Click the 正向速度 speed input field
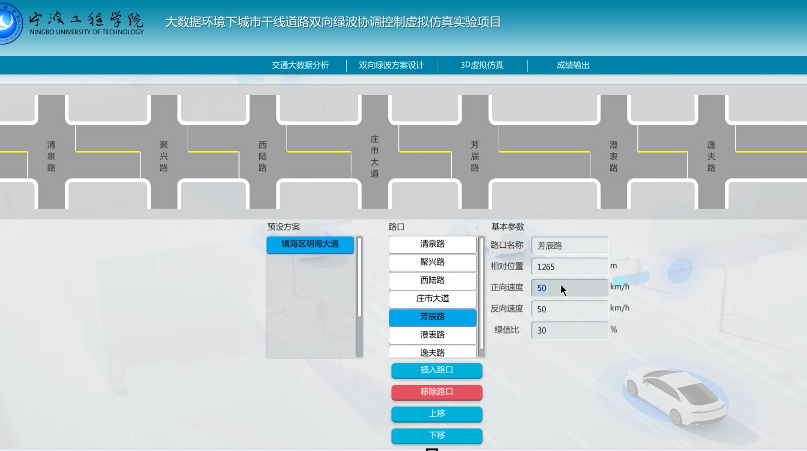 tap(570, 288)
